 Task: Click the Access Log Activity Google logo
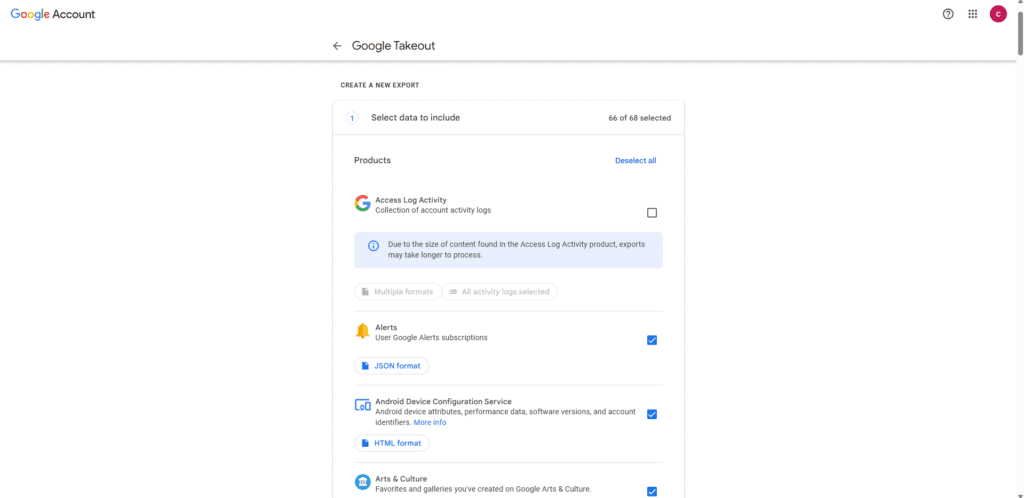[362, 204]
